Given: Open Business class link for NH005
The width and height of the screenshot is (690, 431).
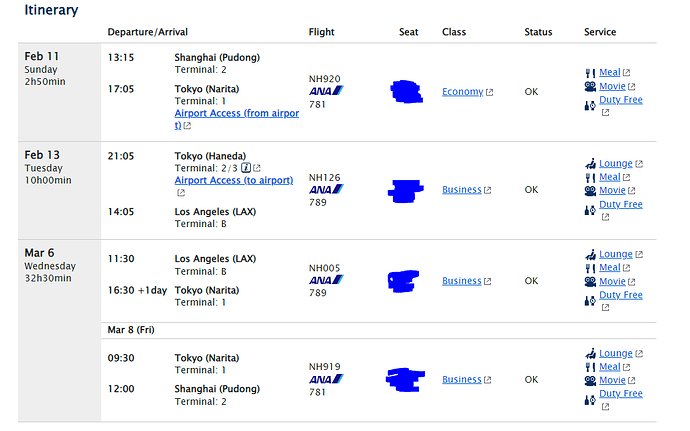Looking at the screenshot, I should pos(462,281).
